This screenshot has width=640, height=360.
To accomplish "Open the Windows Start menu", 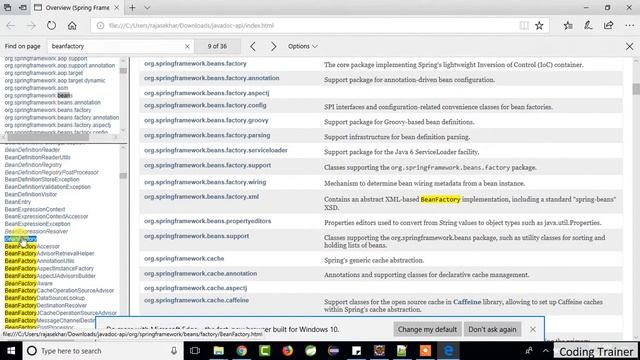I will [11, 351].
